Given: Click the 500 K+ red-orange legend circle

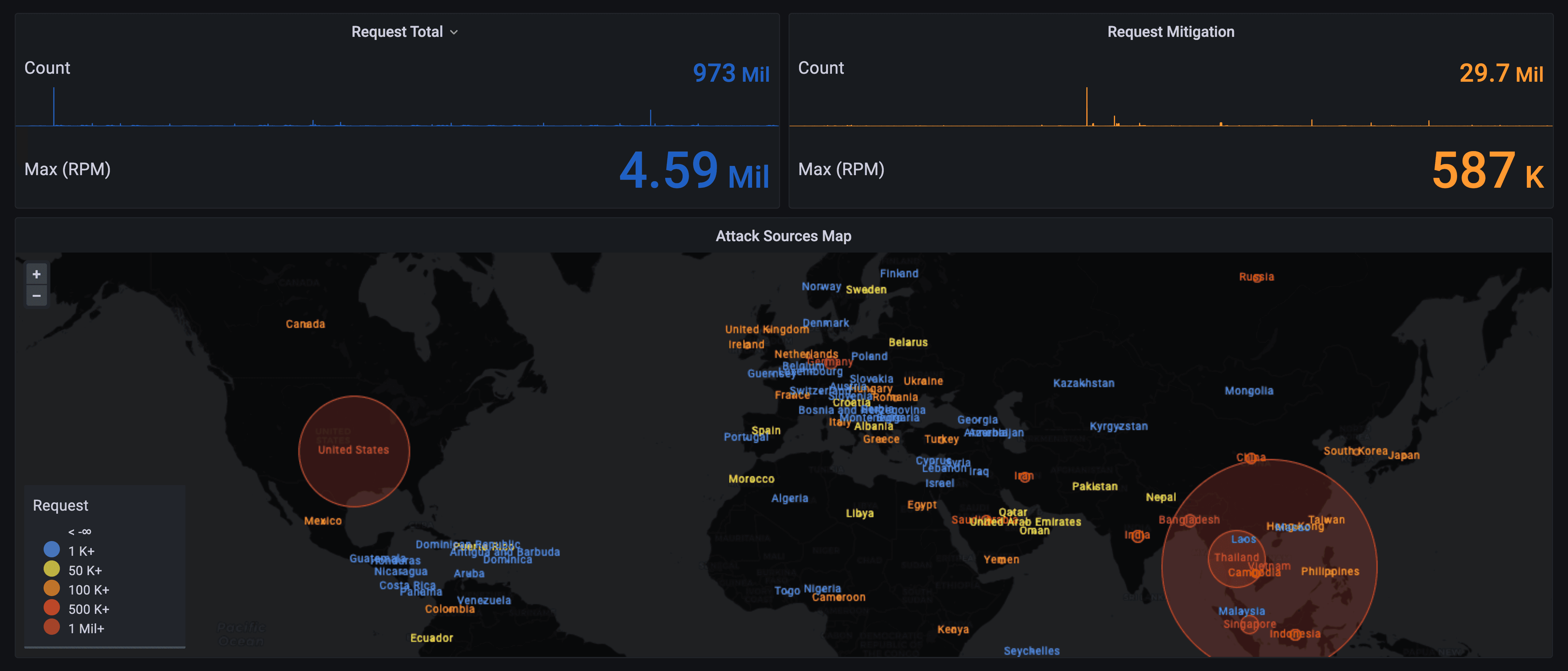Looking at the screenshot, I should tap(52, 608).
